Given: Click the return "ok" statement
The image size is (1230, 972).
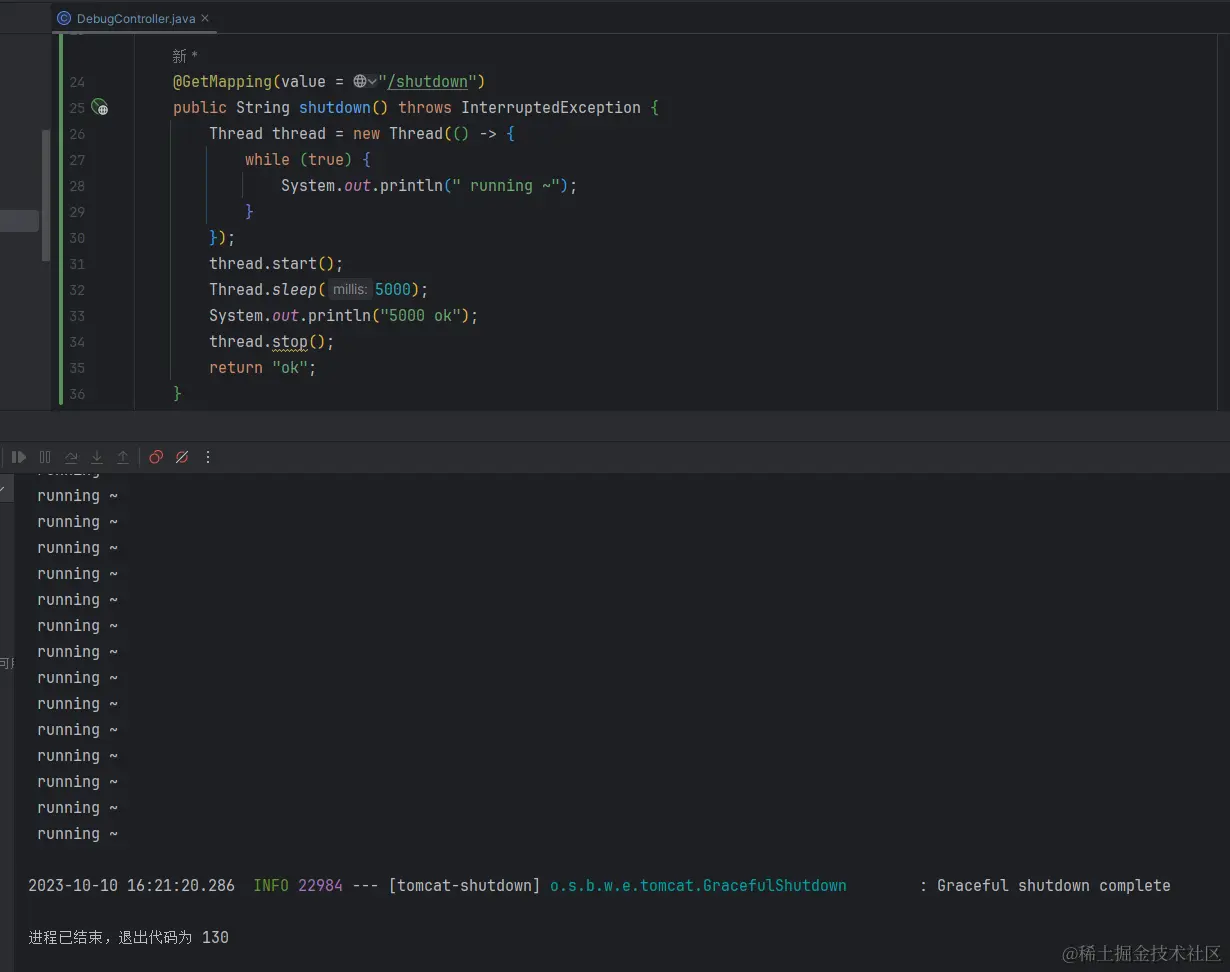Looking at the screenshot, I should click(x=263, y=368).
